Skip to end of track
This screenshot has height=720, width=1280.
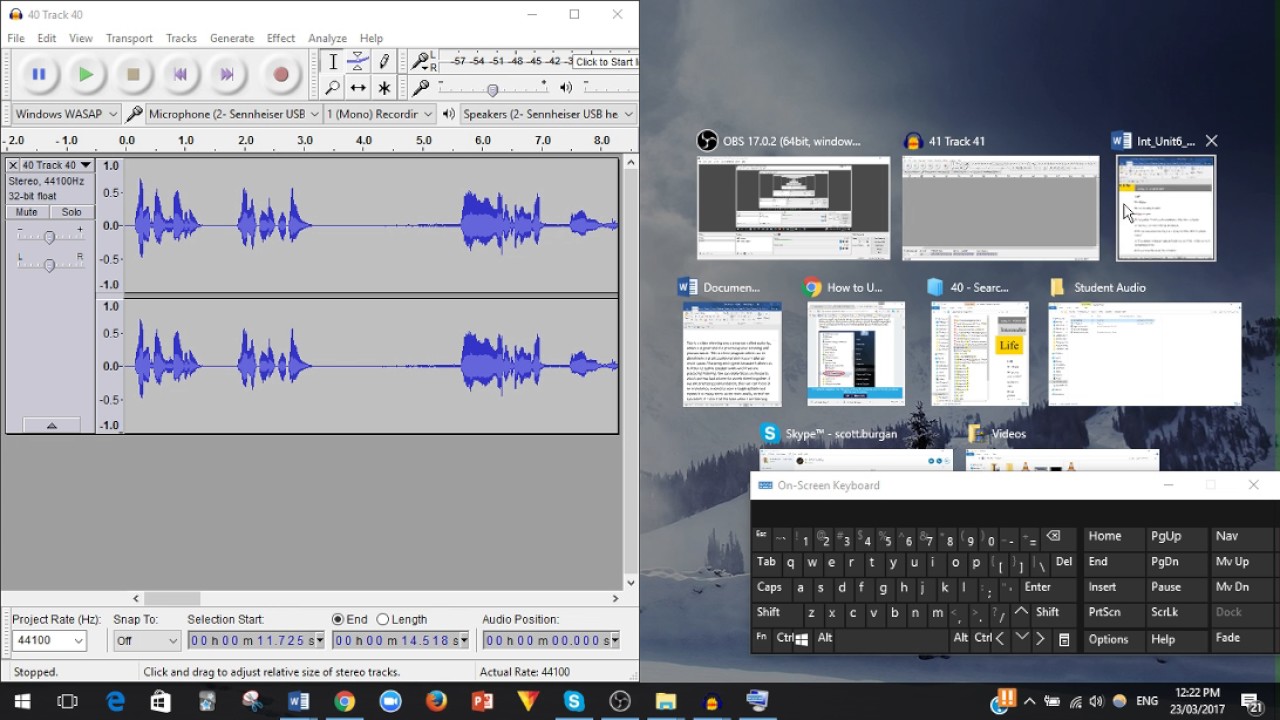(227, 74)
